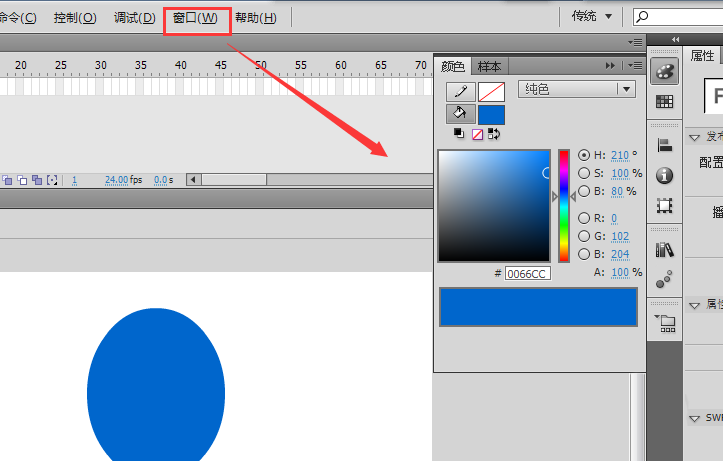The image size is (723, 461).
Task: Open the Transform panel icon
Action: click(664, 205)
